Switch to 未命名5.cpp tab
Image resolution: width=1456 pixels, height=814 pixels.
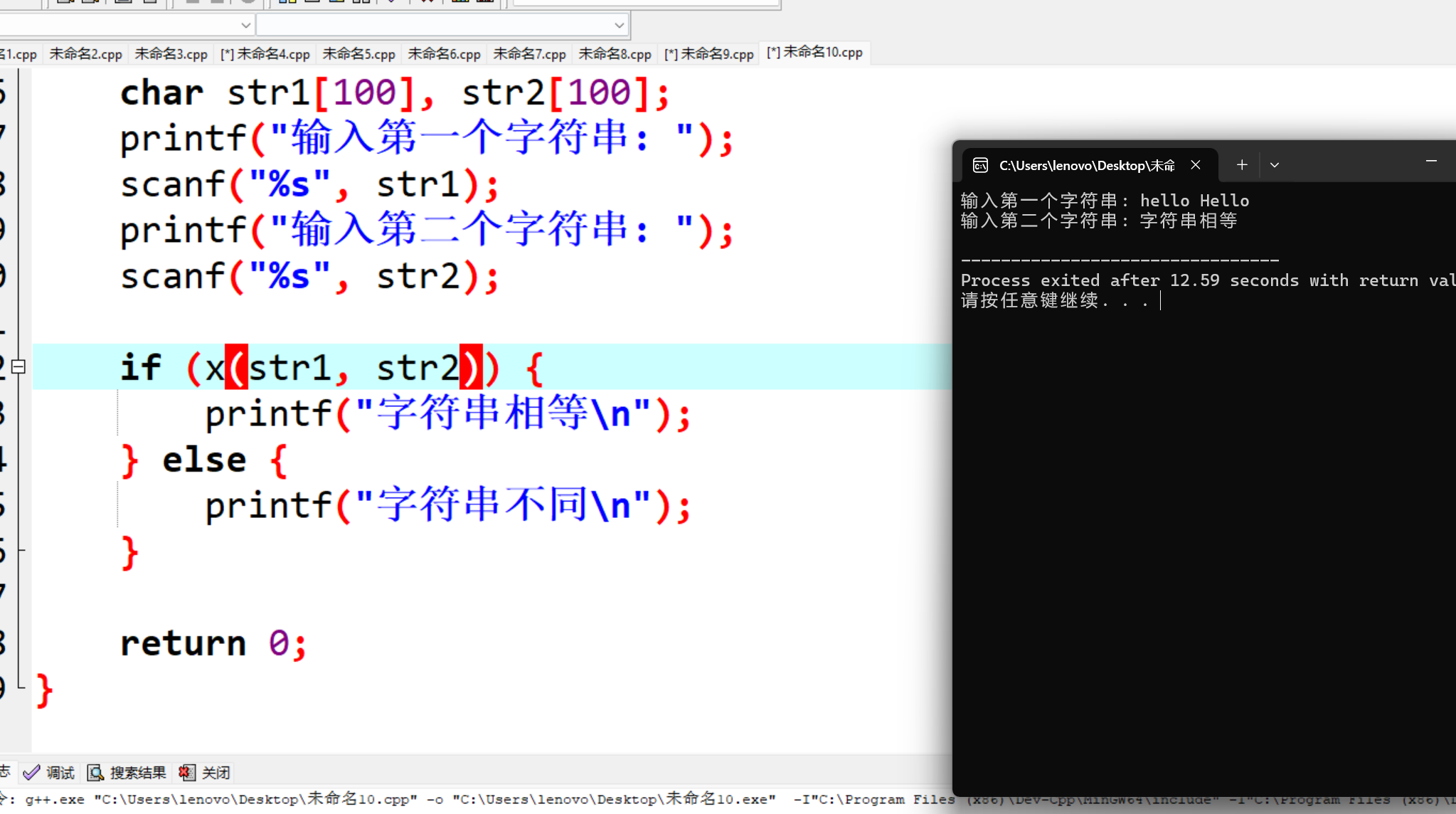[358, 54]
